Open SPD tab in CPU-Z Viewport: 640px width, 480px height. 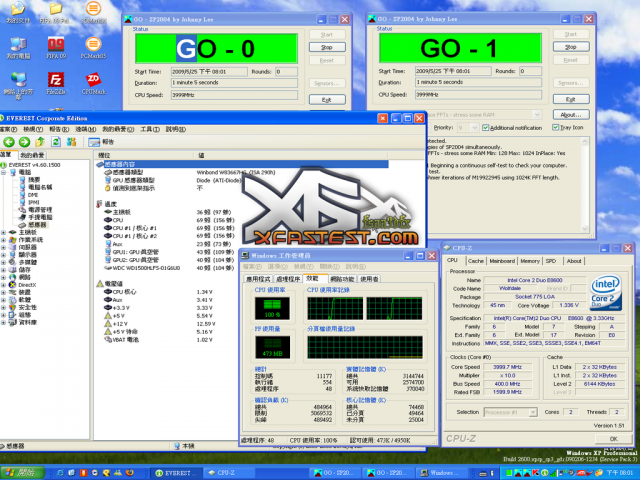tap(551, 261)
